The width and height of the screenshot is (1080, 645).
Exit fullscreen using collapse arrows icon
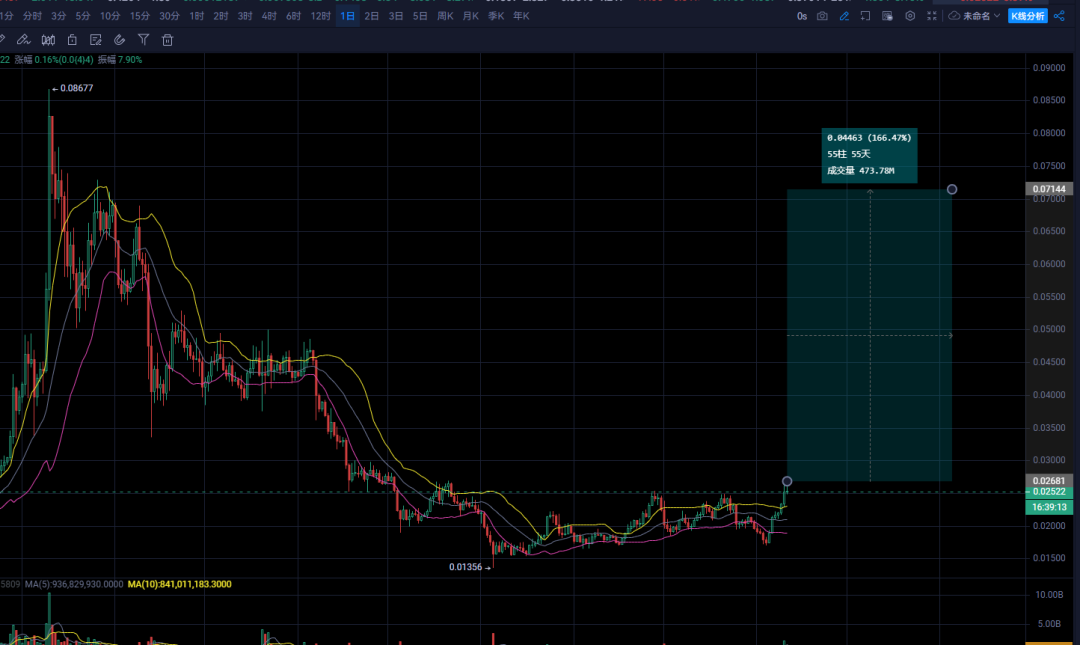pos(932,16)
